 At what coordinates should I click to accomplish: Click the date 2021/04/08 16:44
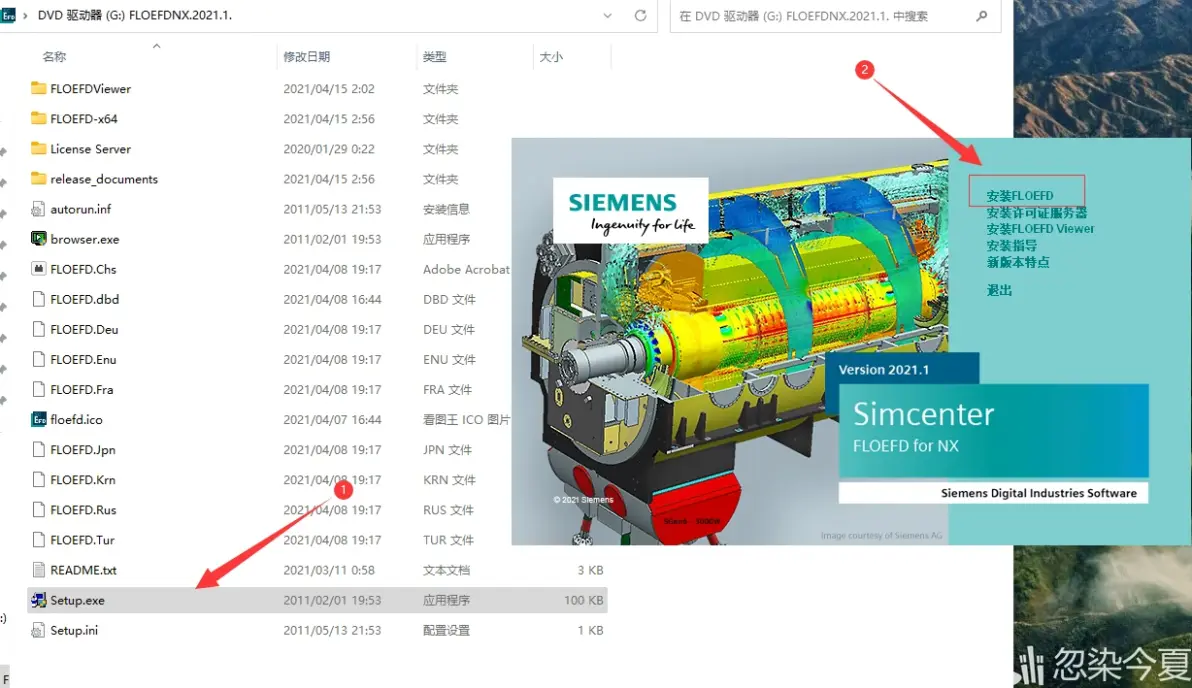click(332, 300)
